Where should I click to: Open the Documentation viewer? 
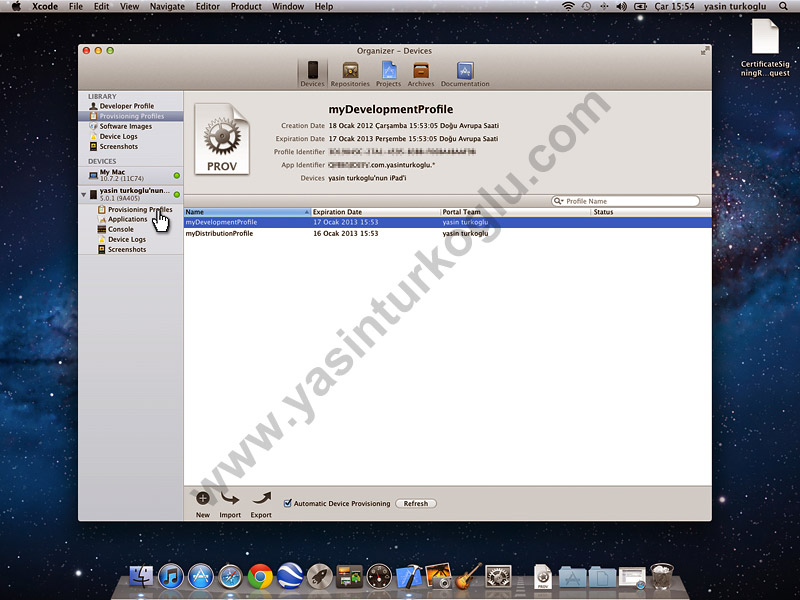(x=465, y=73)
